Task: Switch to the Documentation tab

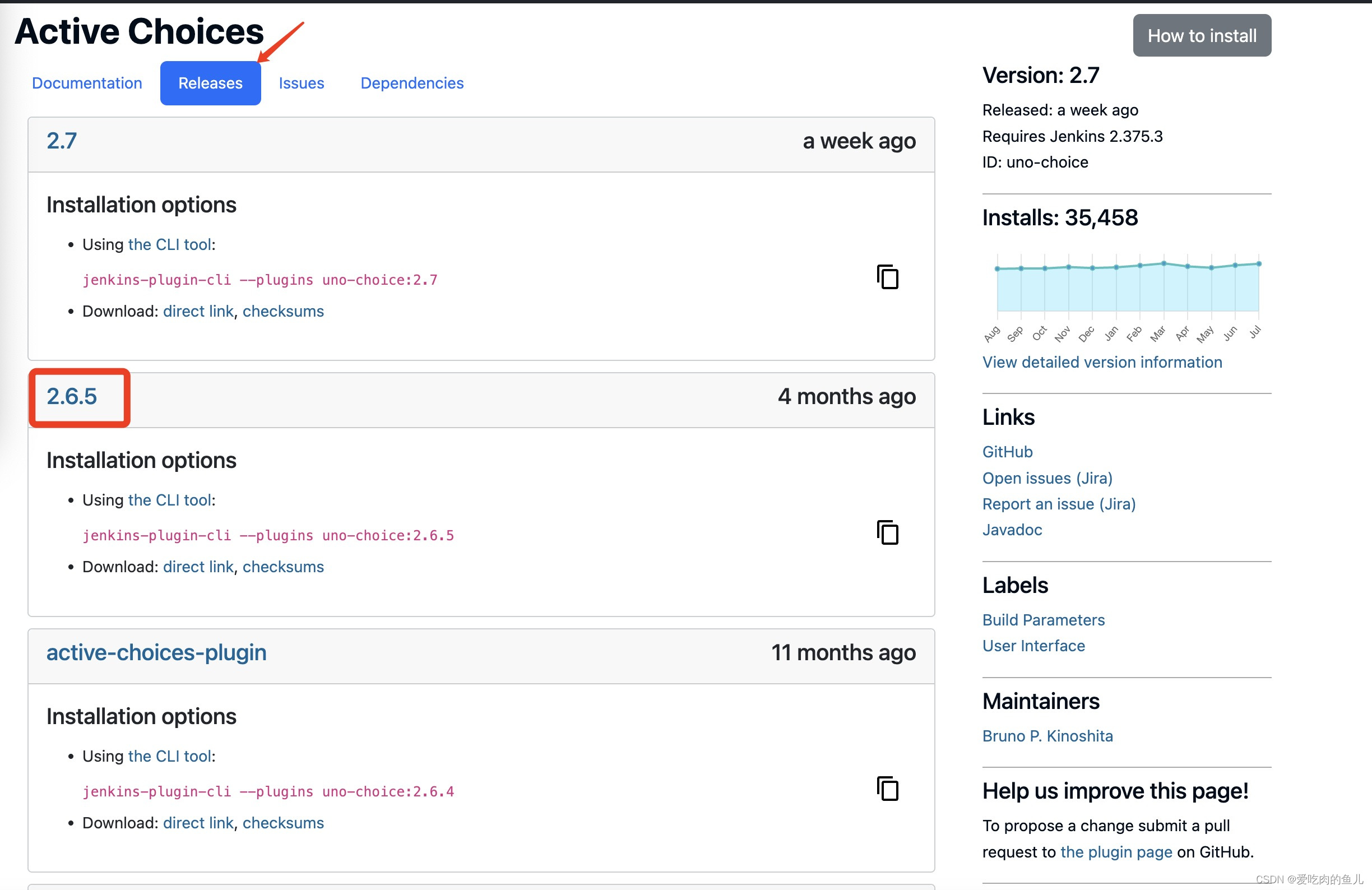Action: point(87,82)
